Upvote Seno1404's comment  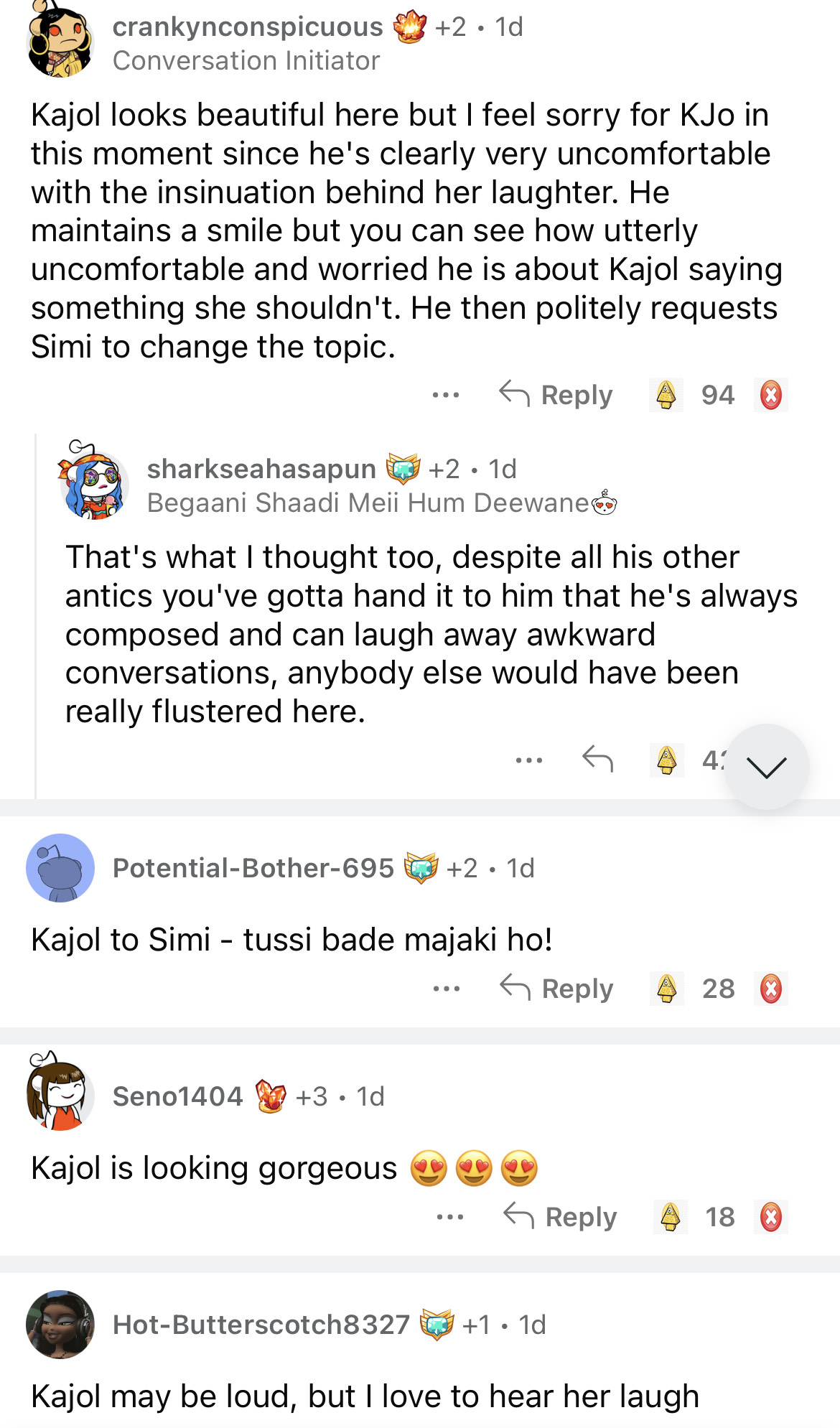(x=671, y=1217)
